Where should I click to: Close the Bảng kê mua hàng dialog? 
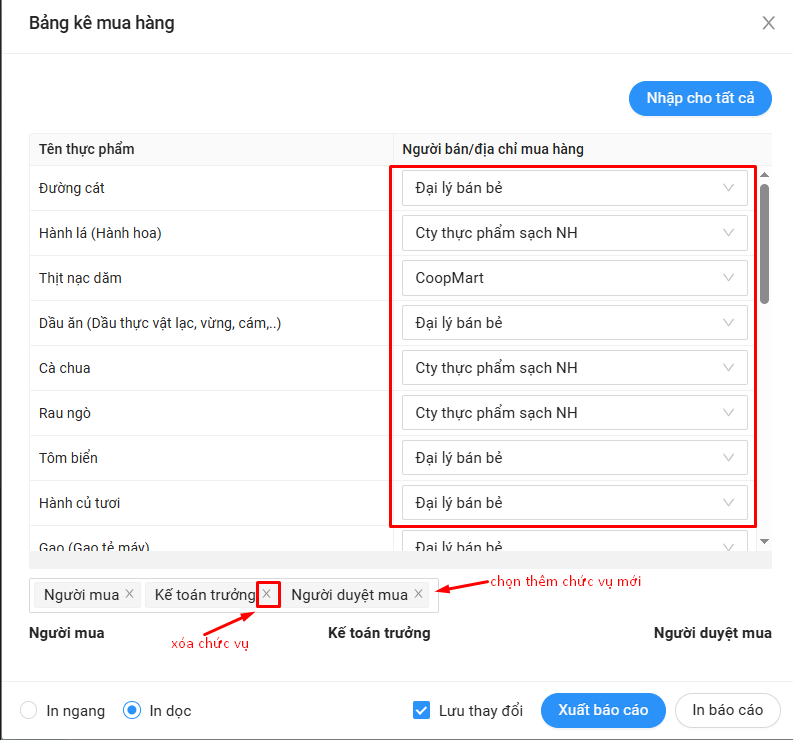pos(768,23)
